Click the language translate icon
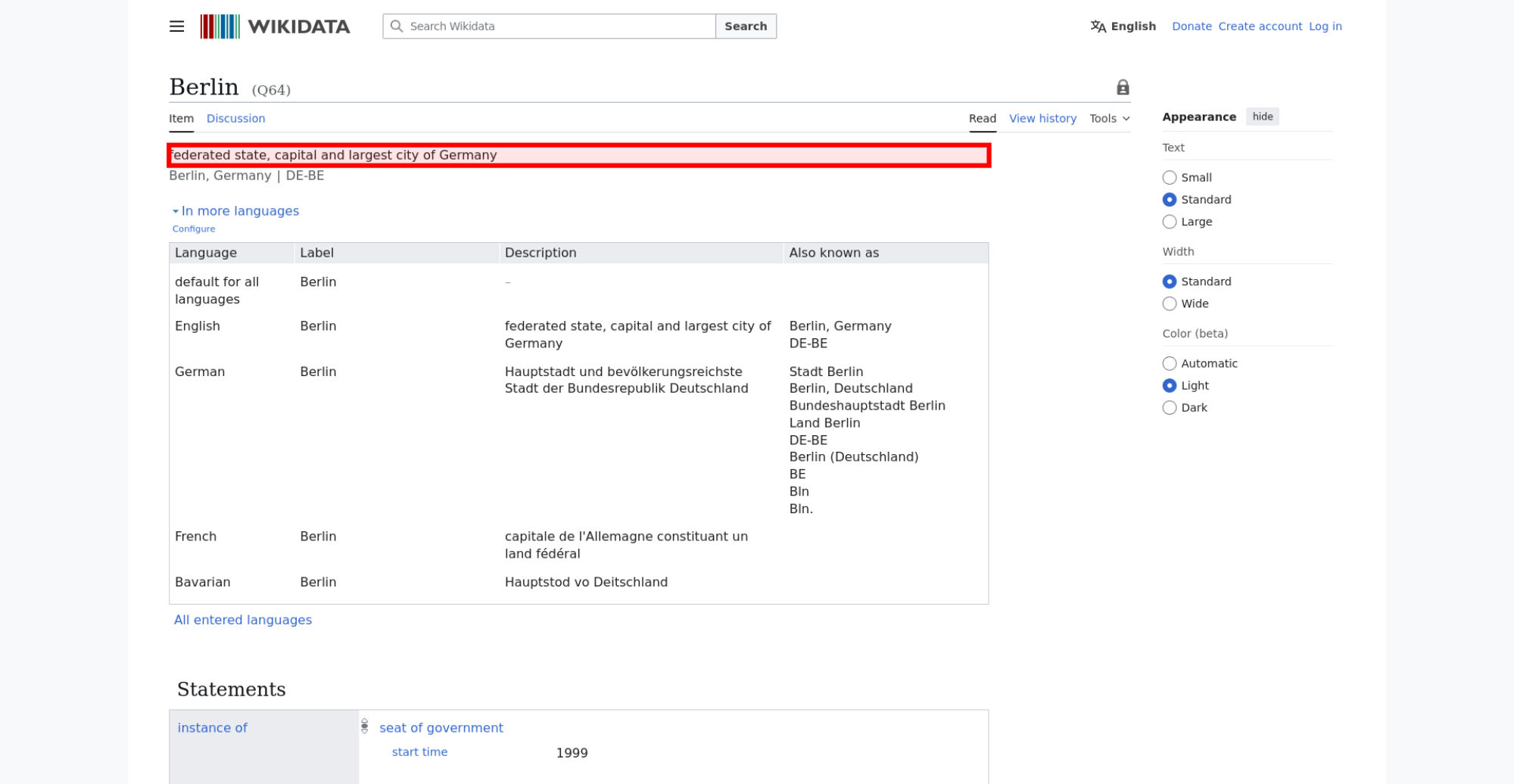 click(x=1098, y=26)
